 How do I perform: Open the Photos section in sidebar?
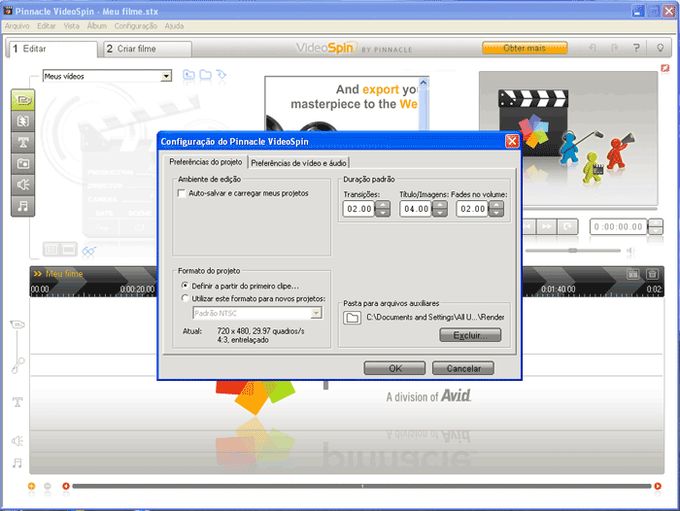point(23,164)
